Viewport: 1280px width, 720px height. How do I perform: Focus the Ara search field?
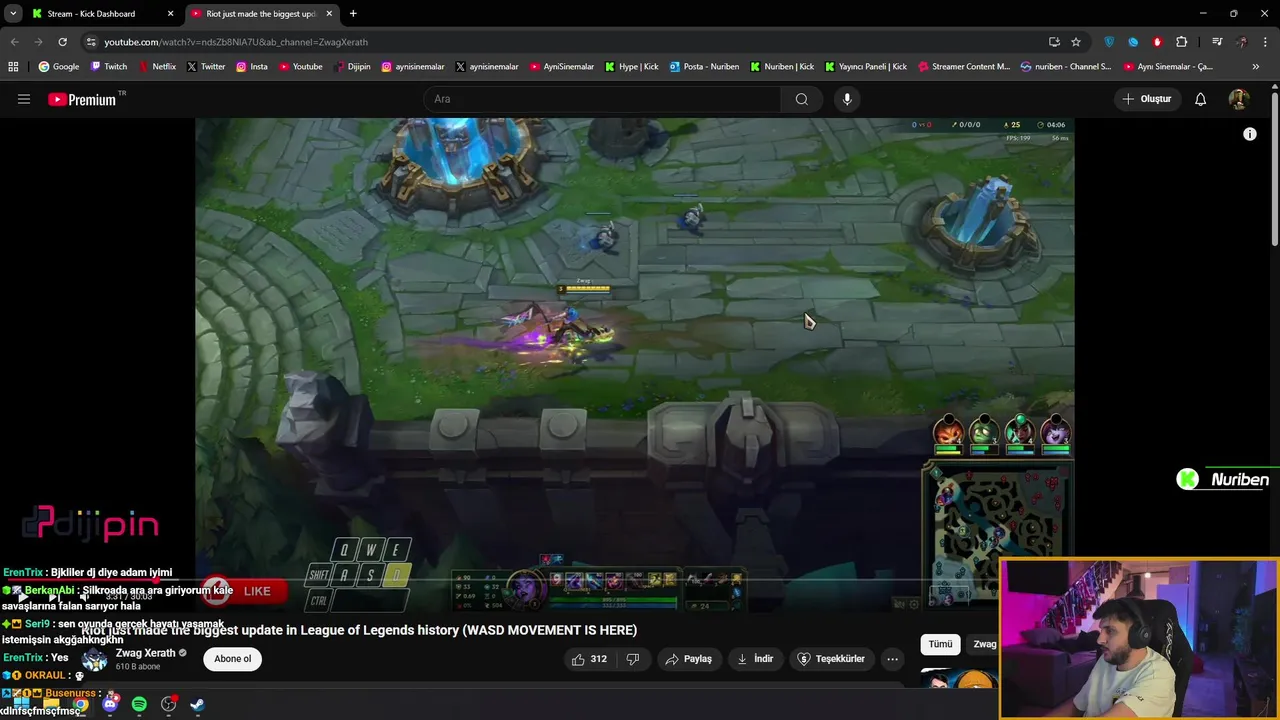point(602,99)
